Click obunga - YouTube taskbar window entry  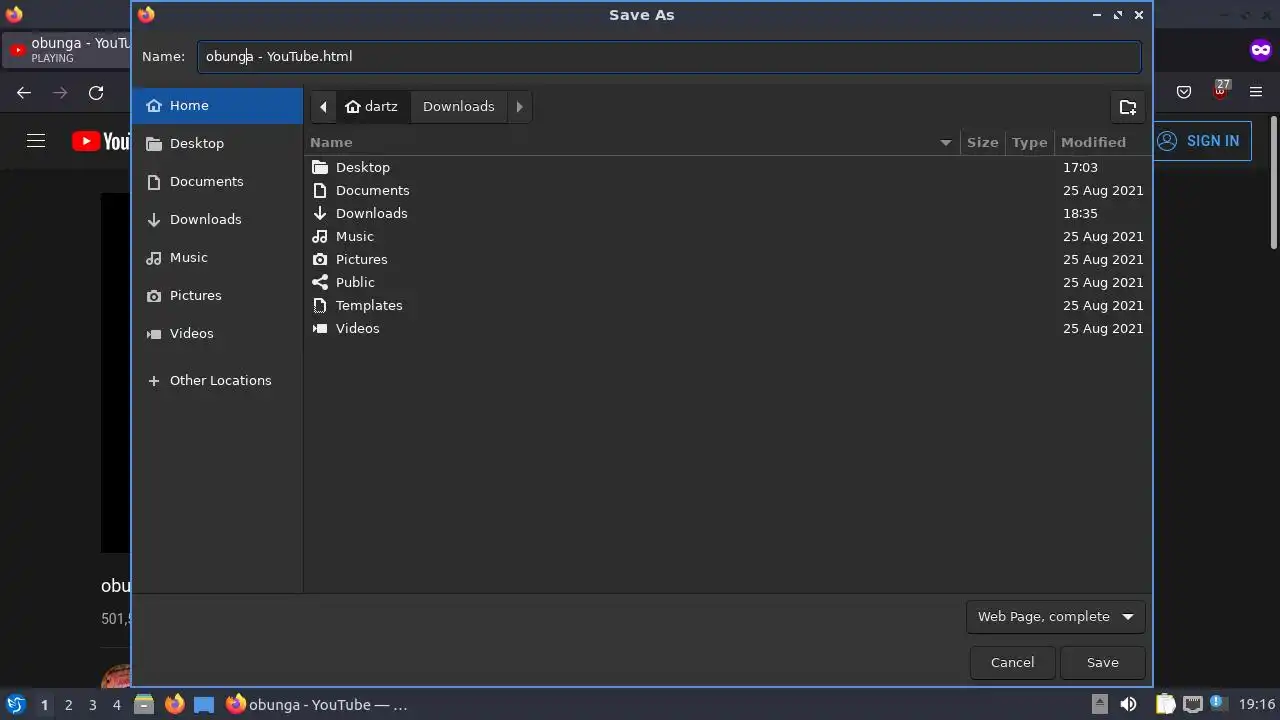tap(317, 704)
